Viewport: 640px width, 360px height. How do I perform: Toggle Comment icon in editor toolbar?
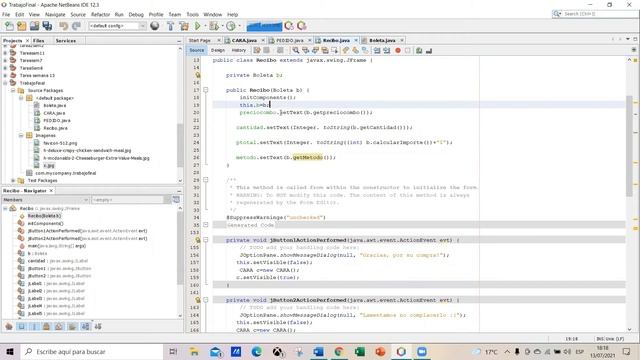419,51
